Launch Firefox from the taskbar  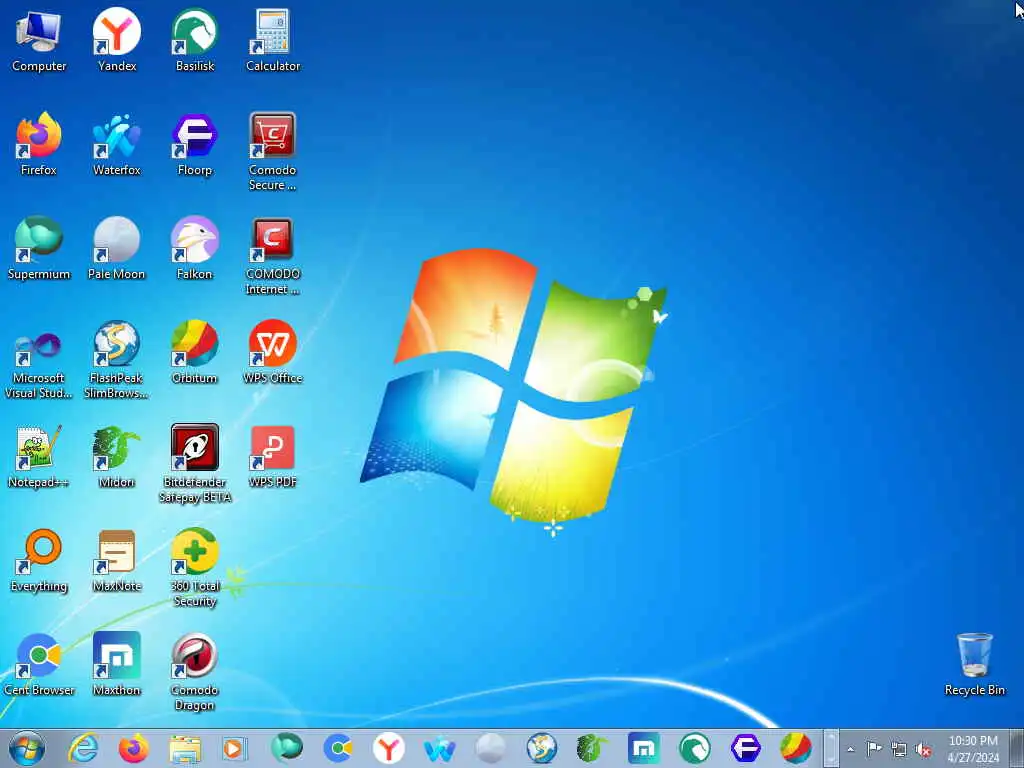pos(133,748)
